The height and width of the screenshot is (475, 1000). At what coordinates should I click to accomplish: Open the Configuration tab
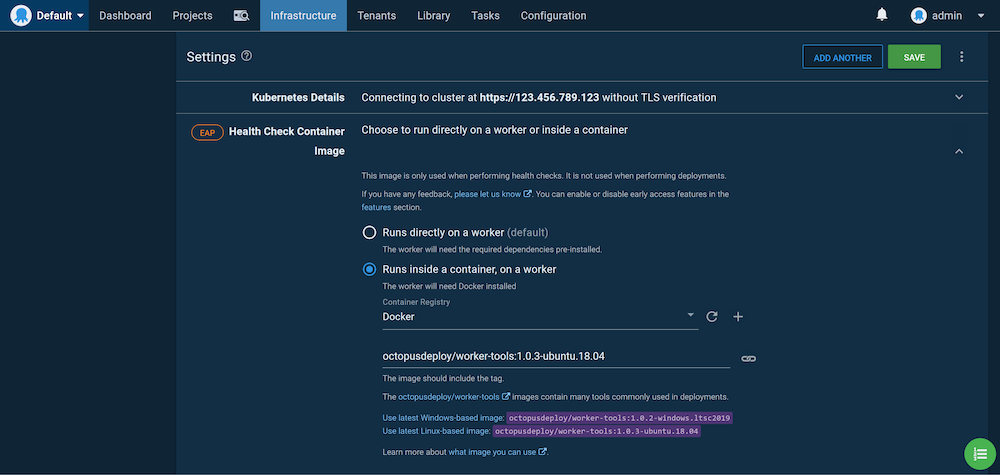coord(554,16)
